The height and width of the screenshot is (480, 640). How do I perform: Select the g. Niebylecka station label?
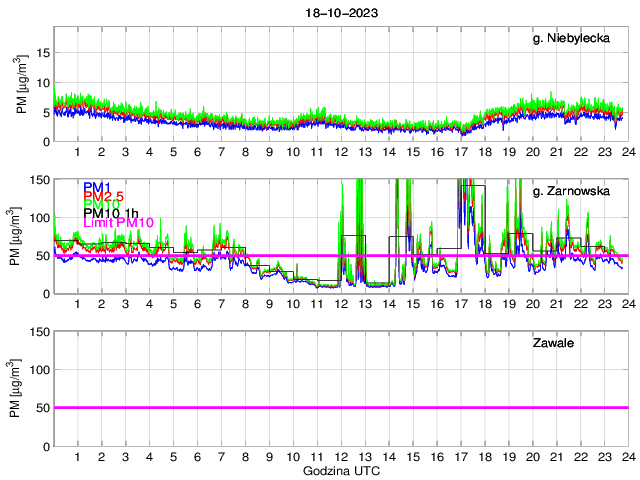point(577,39)
